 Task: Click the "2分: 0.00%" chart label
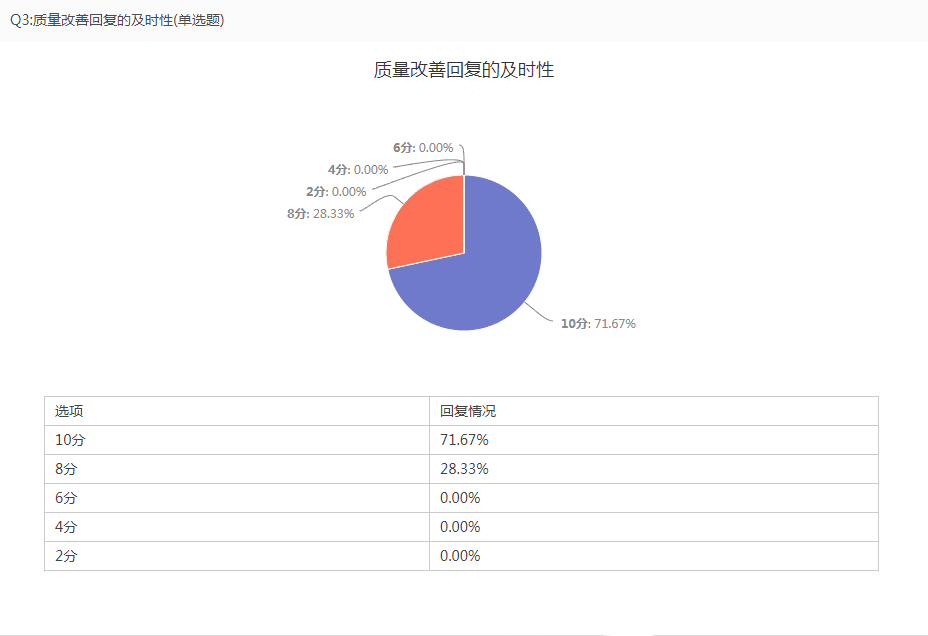336,191
